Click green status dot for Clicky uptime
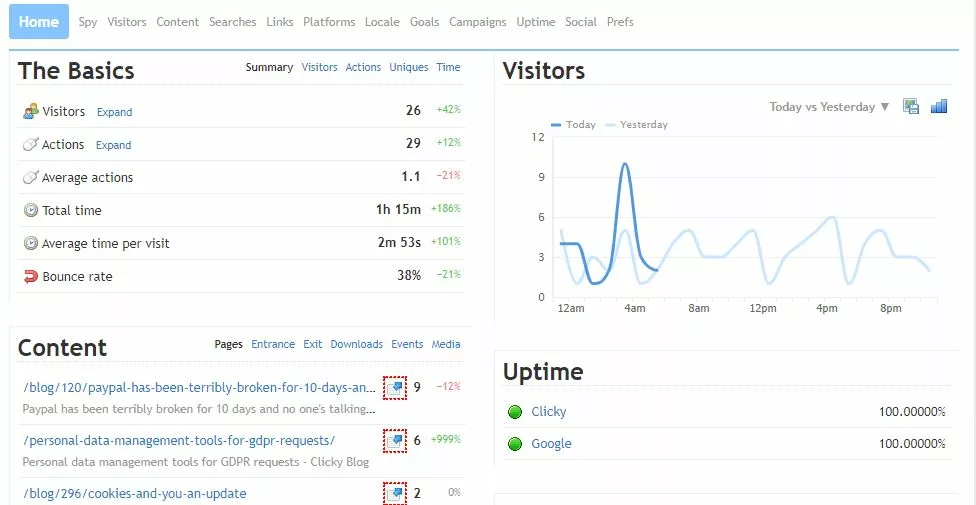976x505 pixels. 515,412
